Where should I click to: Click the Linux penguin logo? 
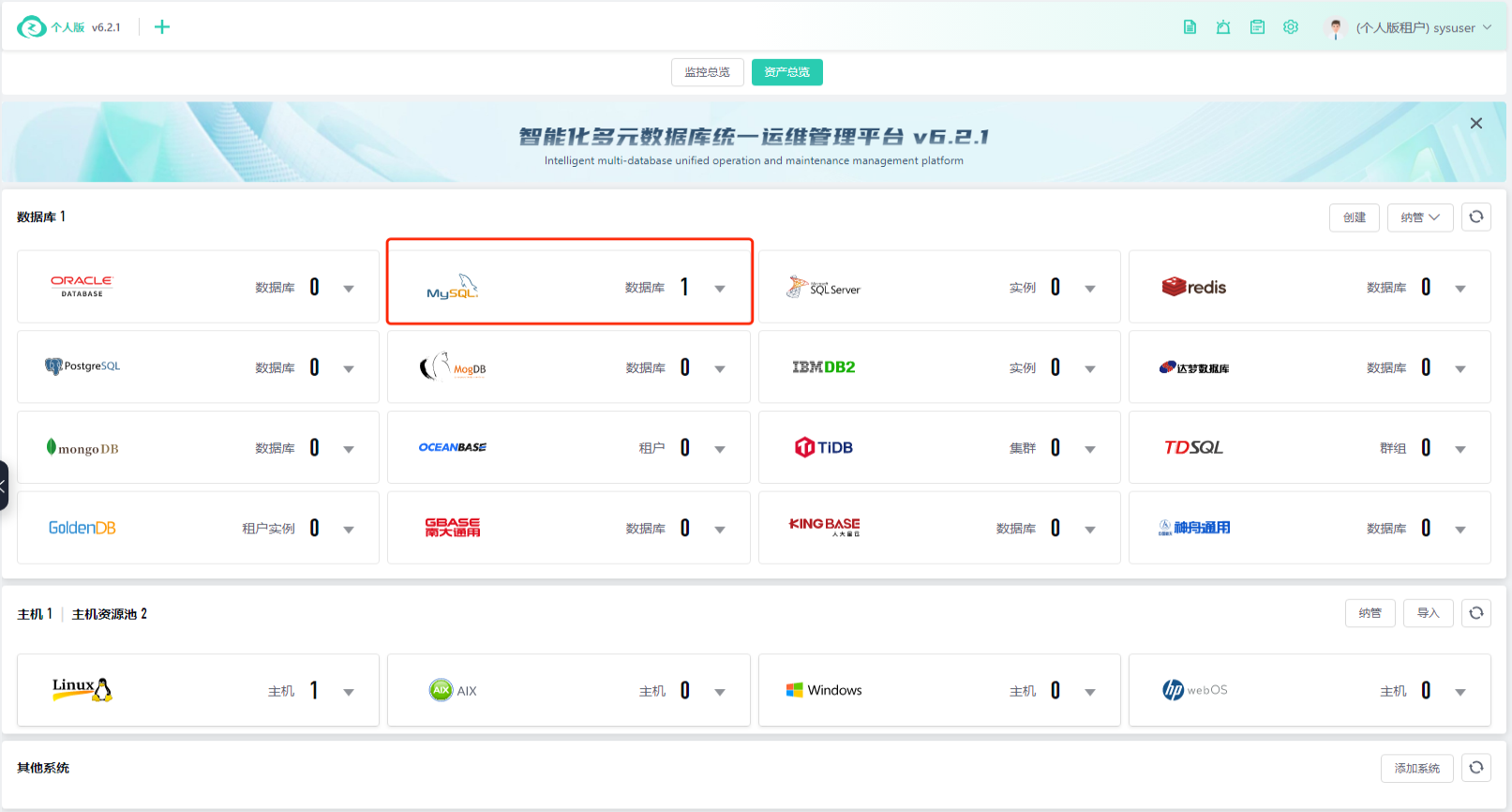(82, 689)
